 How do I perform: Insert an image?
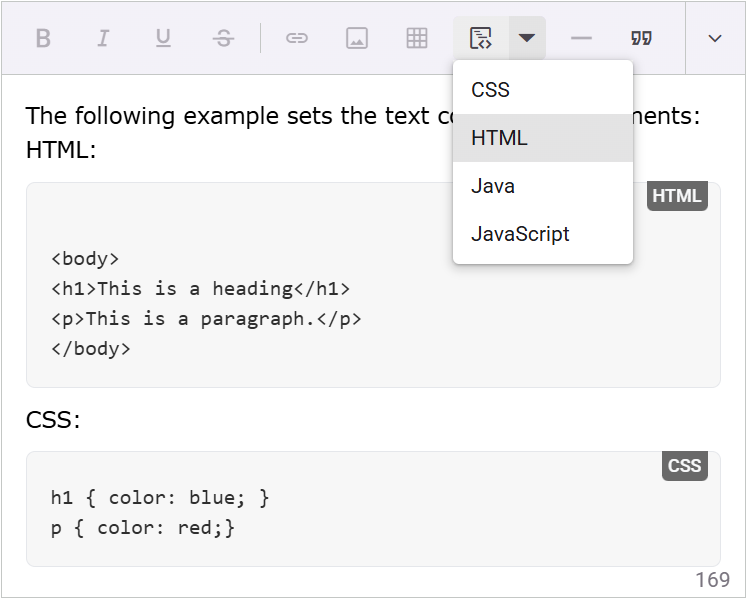[357, 38]
